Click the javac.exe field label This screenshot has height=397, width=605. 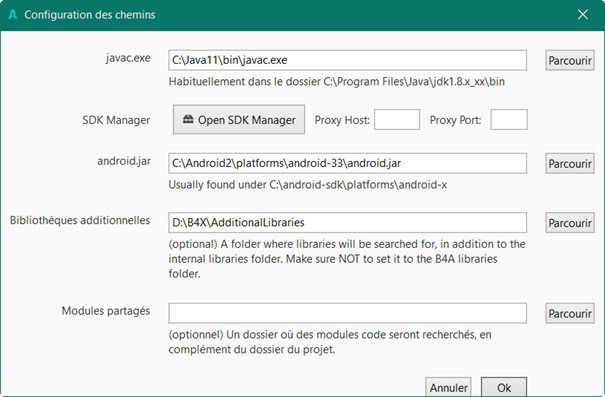point(128,58)
